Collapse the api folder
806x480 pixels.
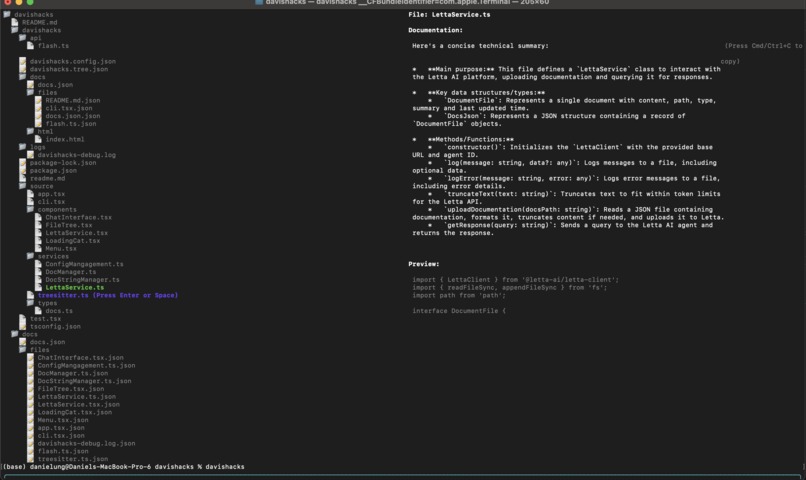click(23, 38)
